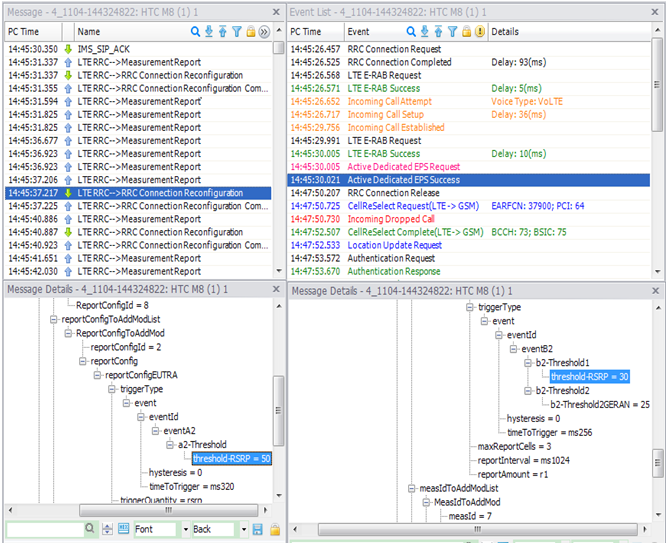
Task: Click the search icon in Message panel header
Action: (x=197, y=32)
